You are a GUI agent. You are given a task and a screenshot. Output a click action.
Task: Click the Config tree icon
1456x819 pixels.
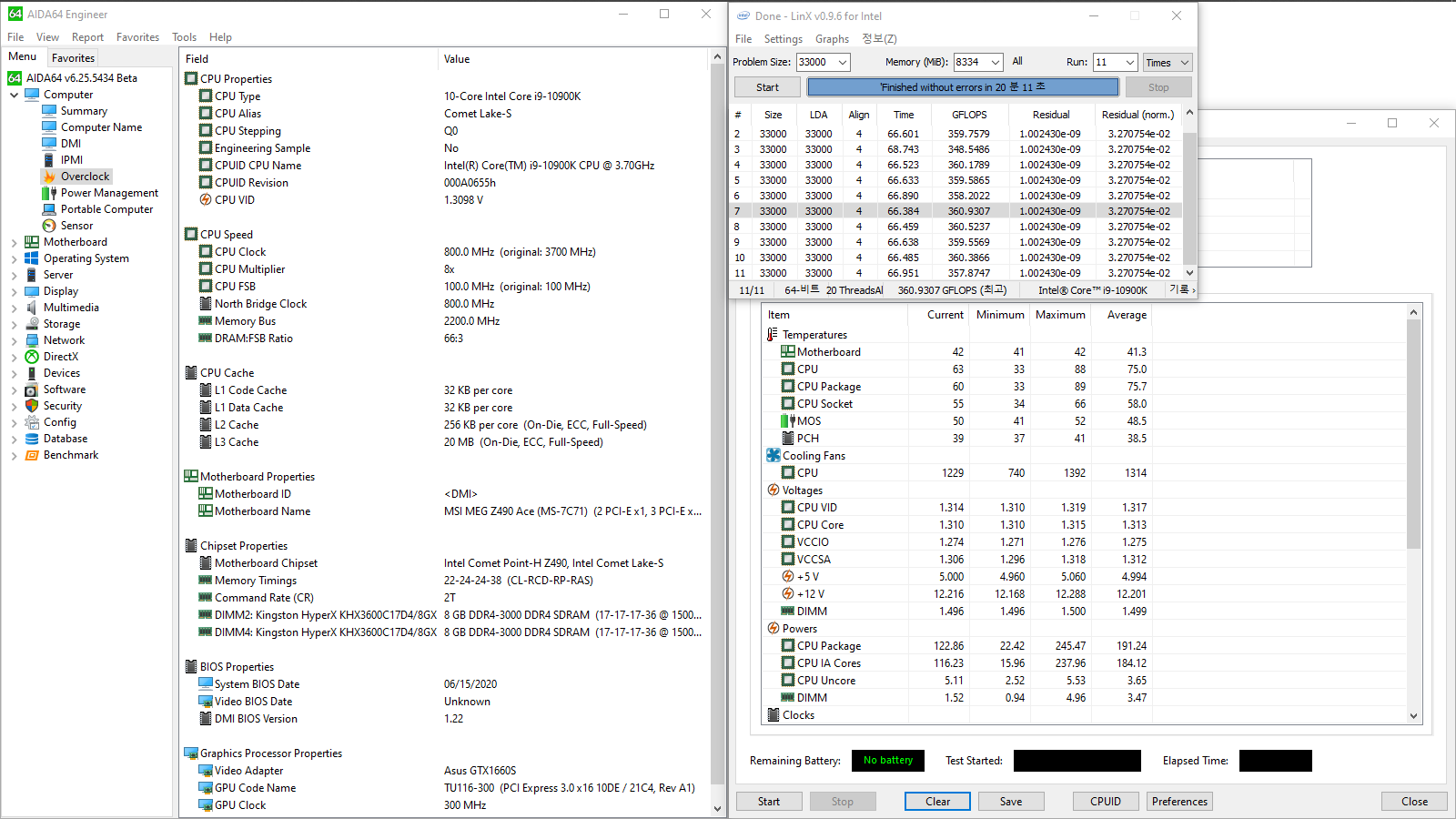tap(32, 422)
